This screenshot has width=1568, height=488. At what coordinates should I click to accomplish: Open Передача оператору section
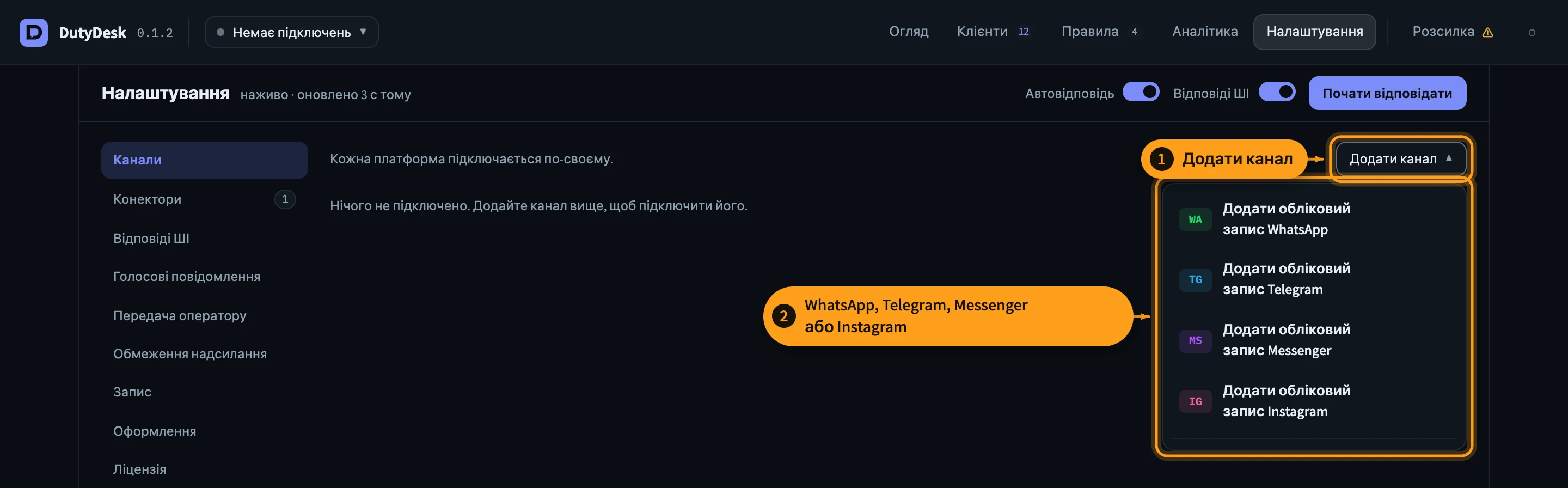(205, 315)
